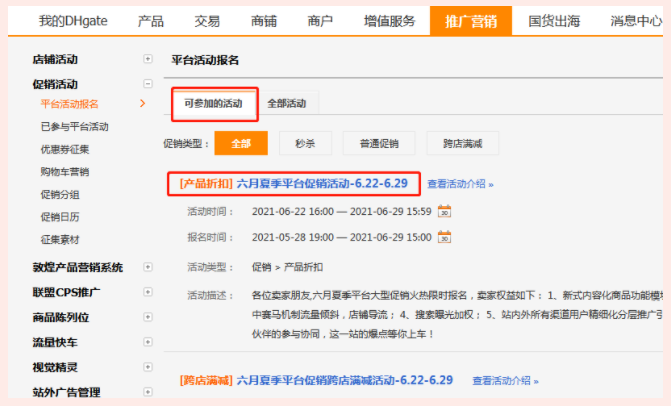This screenshot has height=406, width=671.
Task: Click orange arrow next to 平台活动报名
Action: tap(143, 103)
